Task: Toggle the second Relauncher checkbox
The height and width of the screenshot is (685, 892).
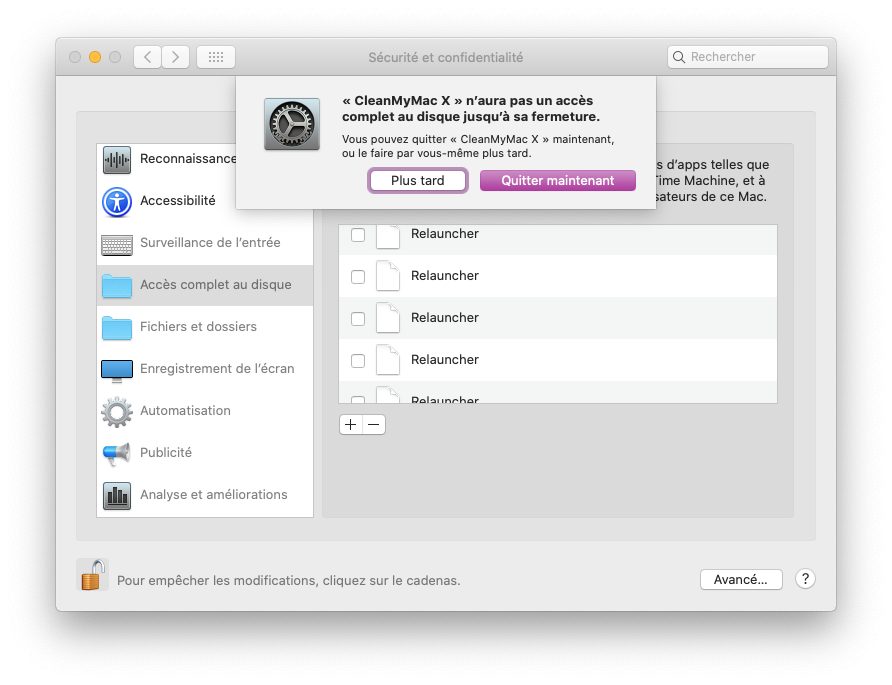Action: 358,277
